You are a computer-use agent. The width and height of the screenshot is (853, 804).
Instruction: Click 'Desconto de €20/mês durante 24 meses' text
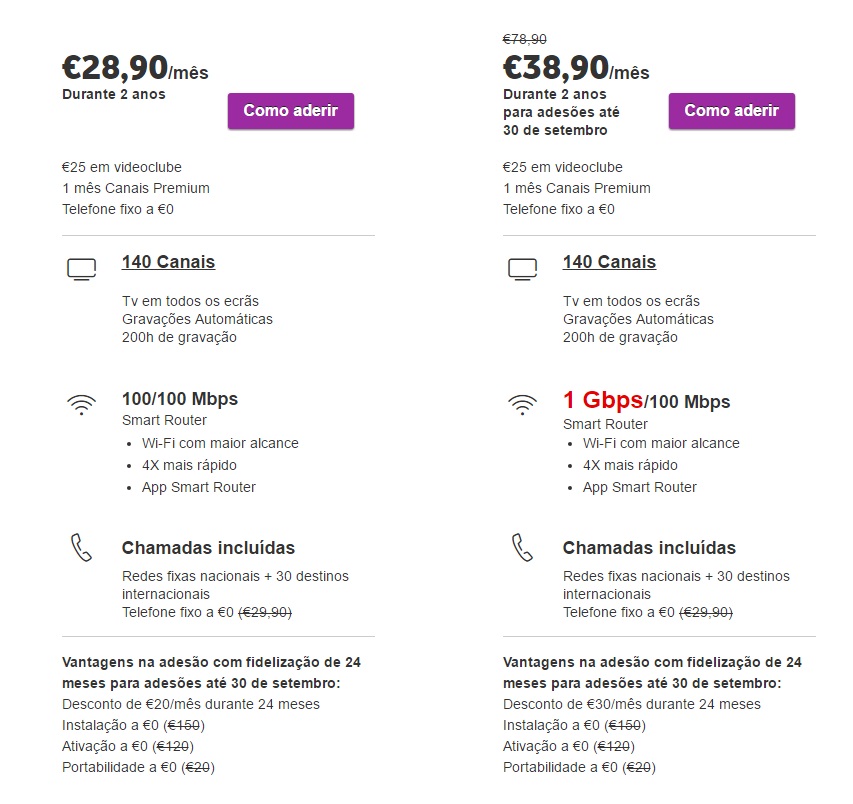coord(191,704)
